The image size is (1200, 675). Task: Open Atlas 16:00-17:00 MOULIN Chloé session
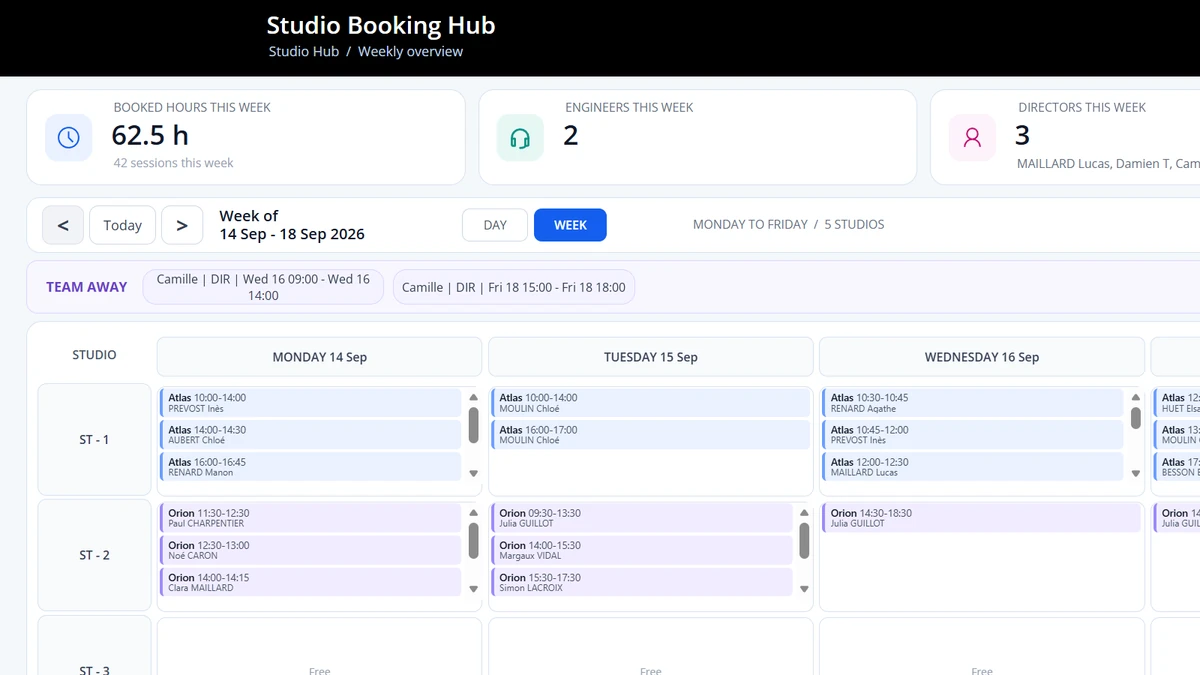(x=650, y=435)
